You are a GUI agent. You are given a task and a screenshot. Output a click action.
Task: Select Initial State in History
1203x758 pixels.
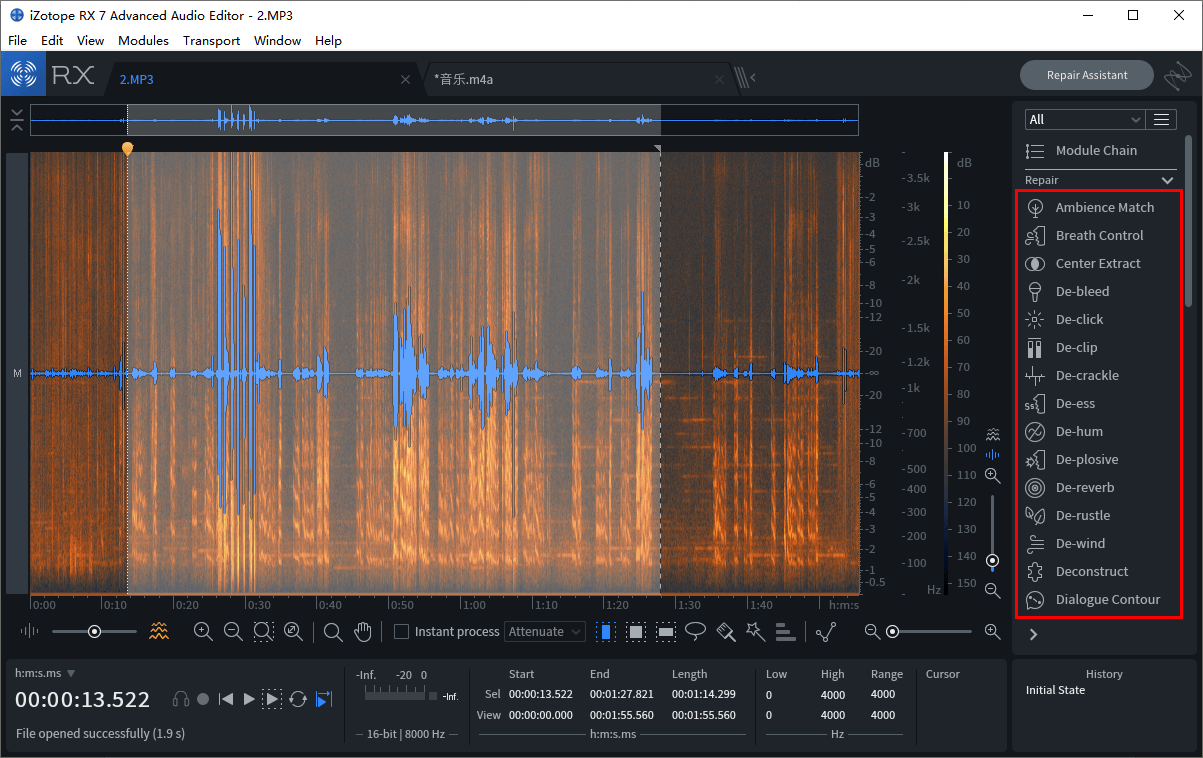[1055, 690]
